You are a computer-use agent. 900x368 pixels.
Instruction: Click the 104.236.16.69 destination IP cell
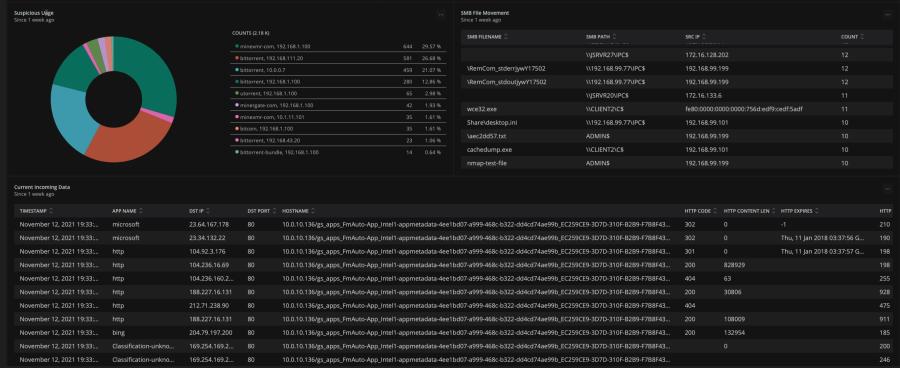(x=209, y=265)
